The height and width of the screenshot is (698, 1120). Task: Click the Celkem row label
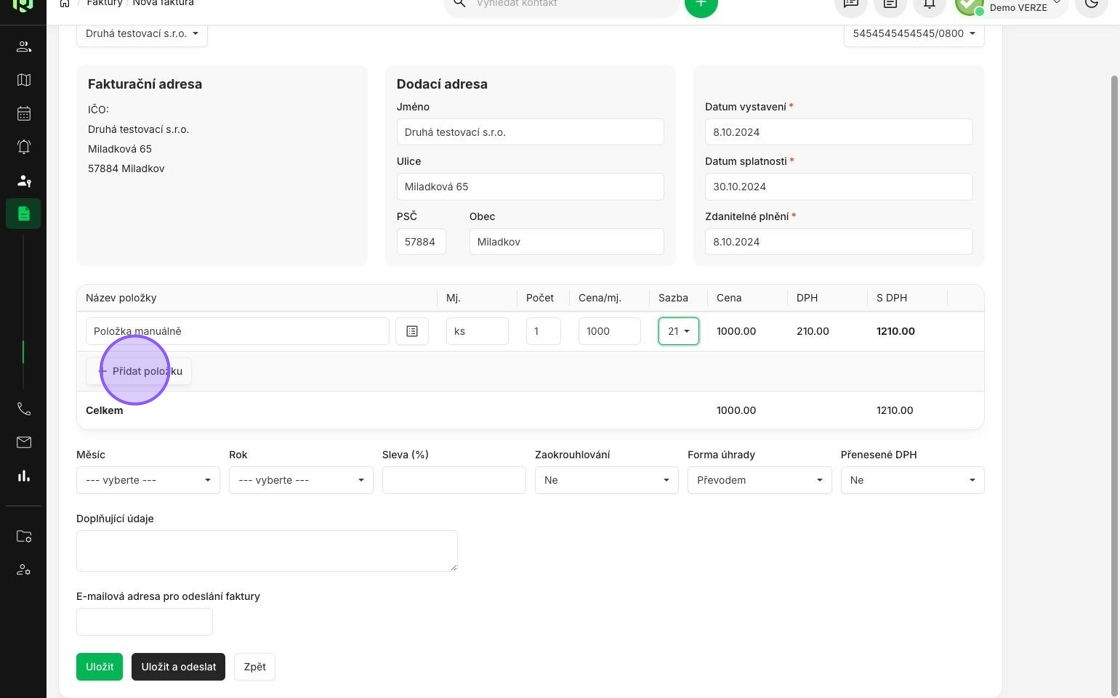tap(104, 410)
